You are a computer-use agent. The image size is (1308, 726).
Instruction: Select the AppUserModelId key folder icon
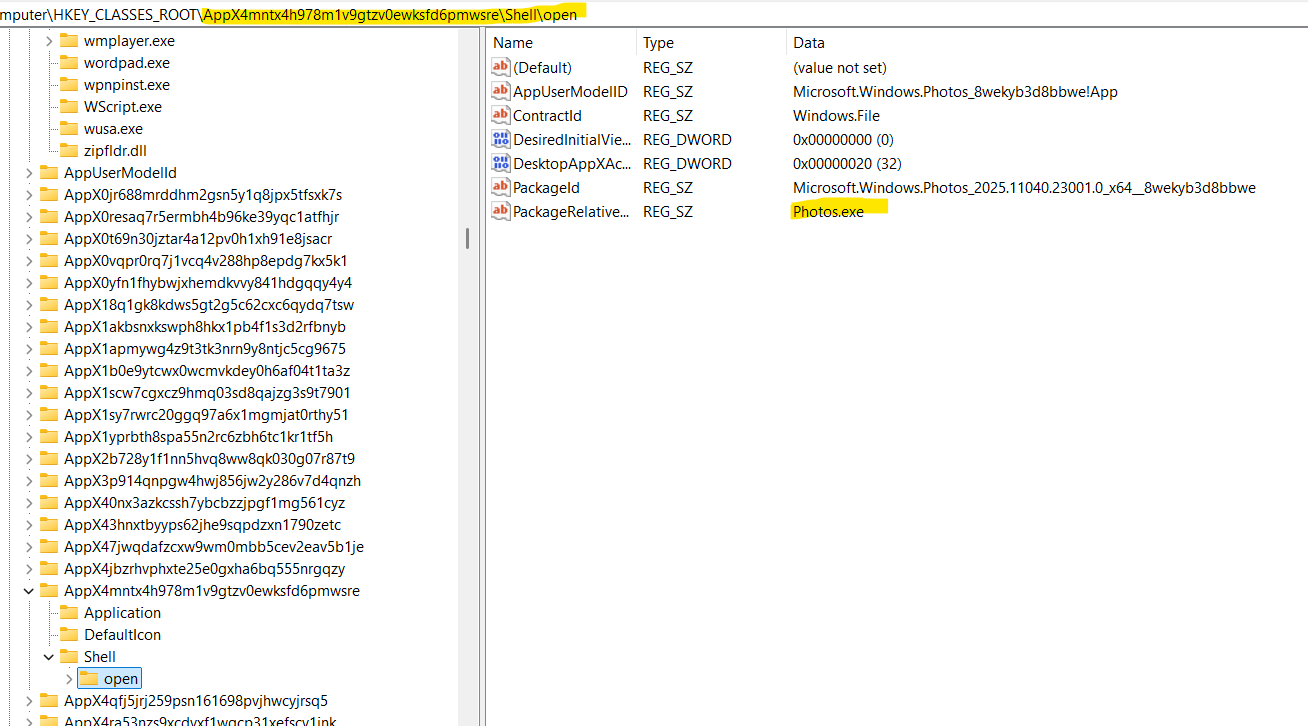[49, 173]
